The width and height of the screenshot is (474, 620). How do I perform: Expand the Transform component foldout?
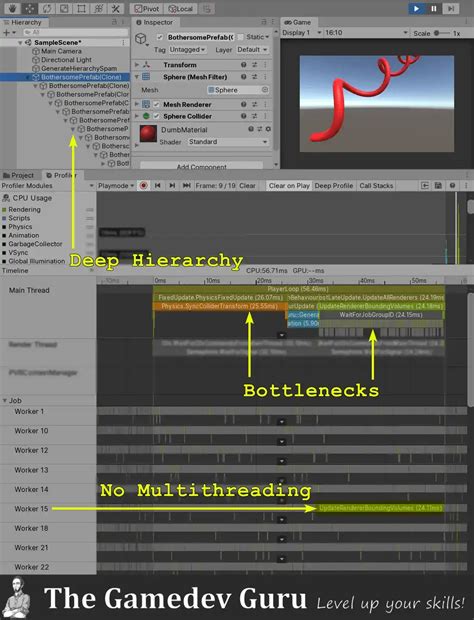point(136,65)
